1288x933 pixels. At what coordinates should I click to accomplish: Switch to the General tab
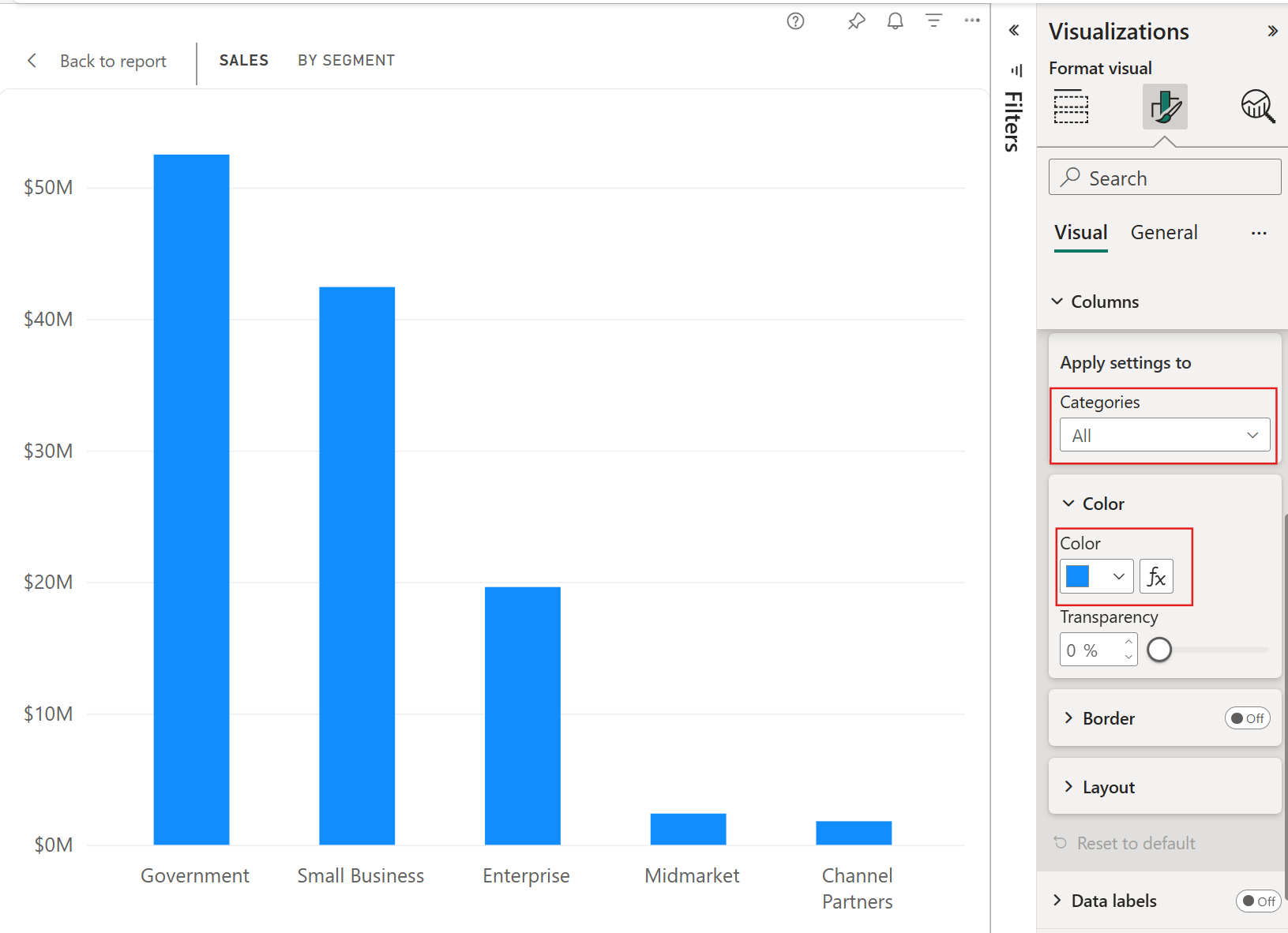[x=1164, y=232]
